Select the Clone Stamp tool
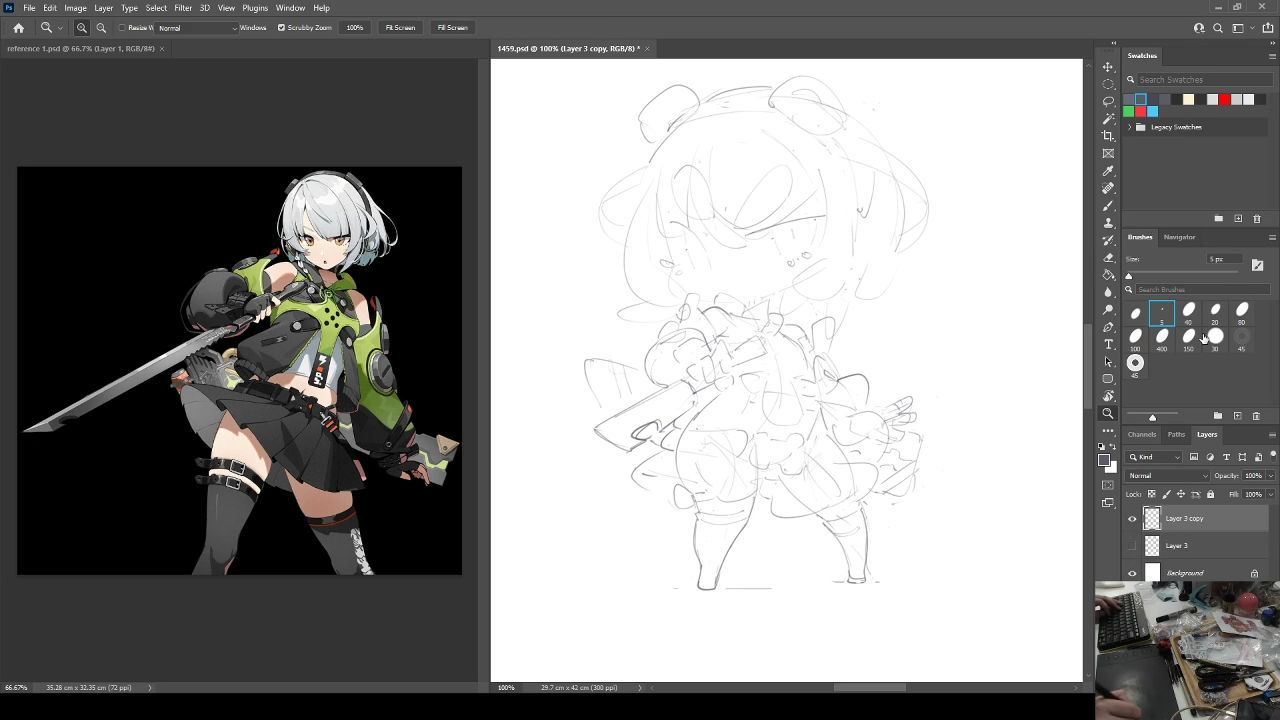Viewport: 1280px width, 720px height. coord(1108,223)
